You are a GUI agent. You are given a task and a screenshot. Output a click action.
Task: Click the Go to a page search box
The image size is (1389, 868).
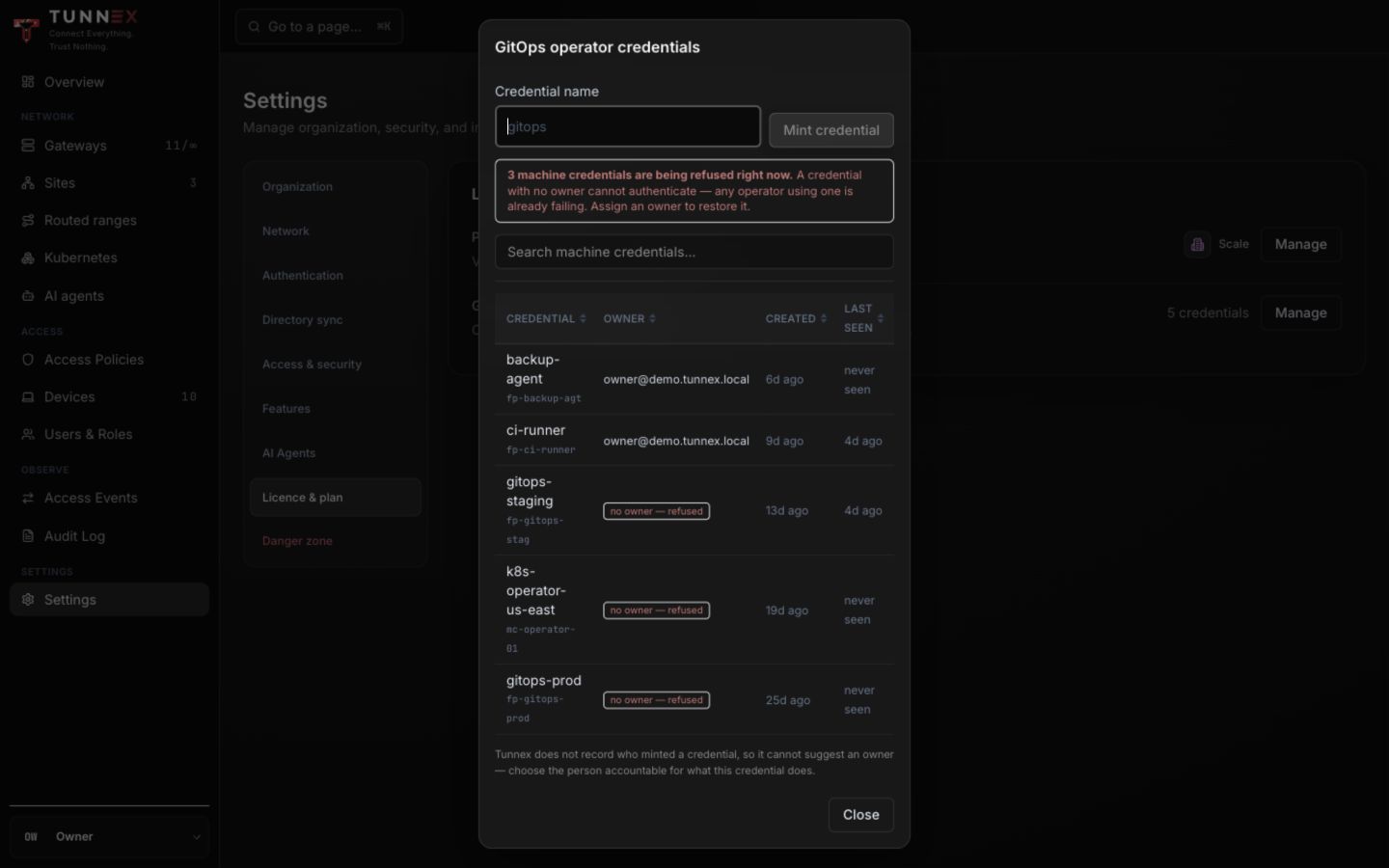[319, 27]
